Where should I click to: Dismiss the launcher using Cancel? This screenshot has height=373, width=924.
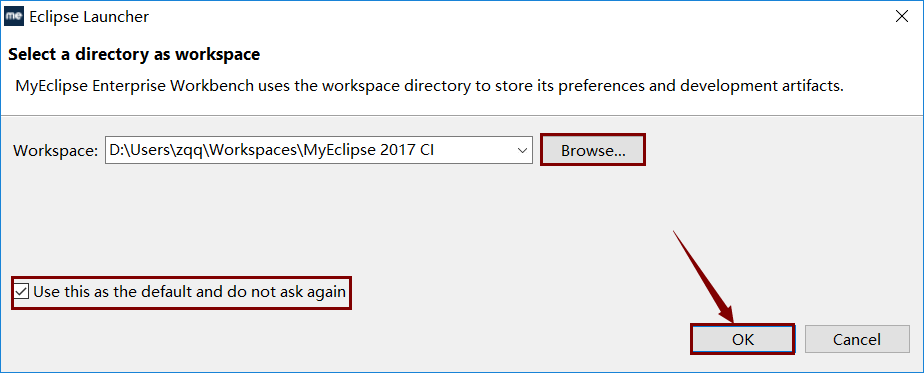[857, 339]
